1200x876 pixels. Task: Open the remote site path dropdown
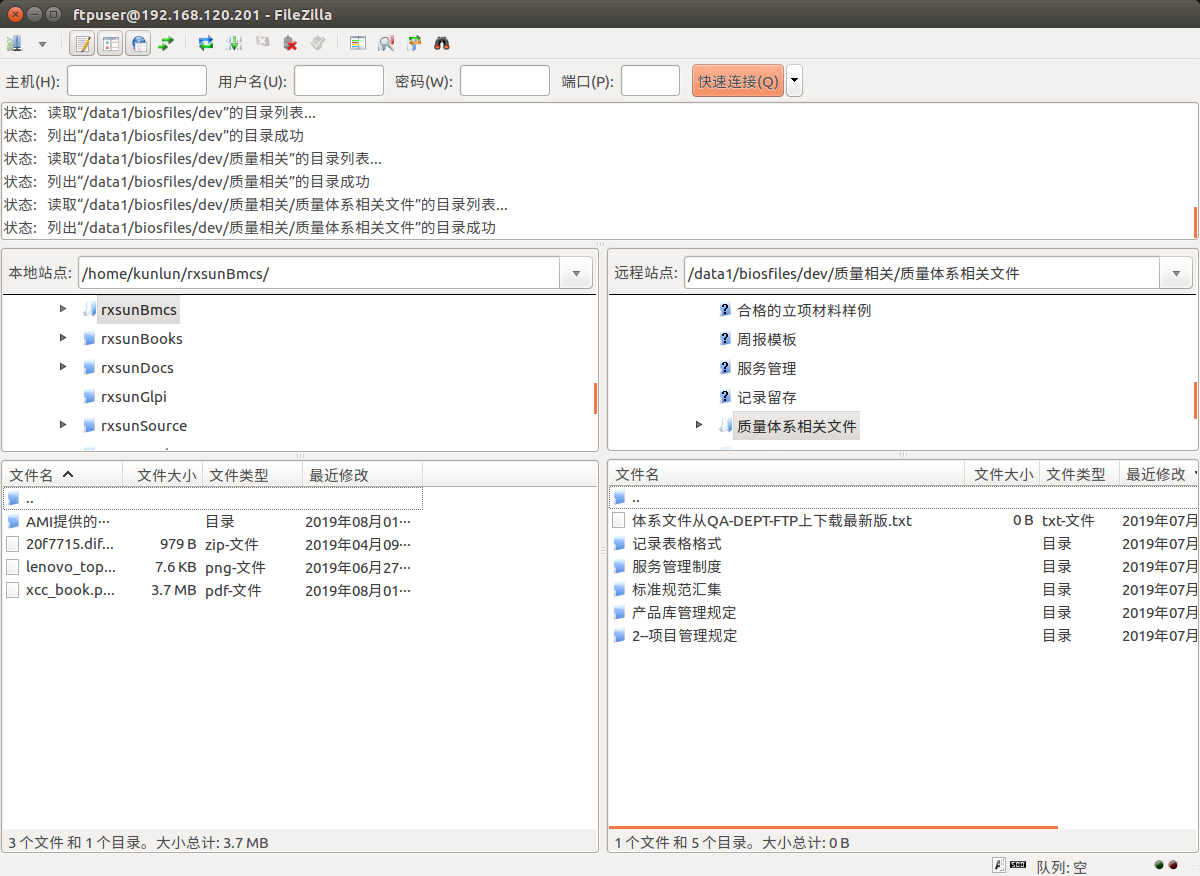pos(1175,273)
